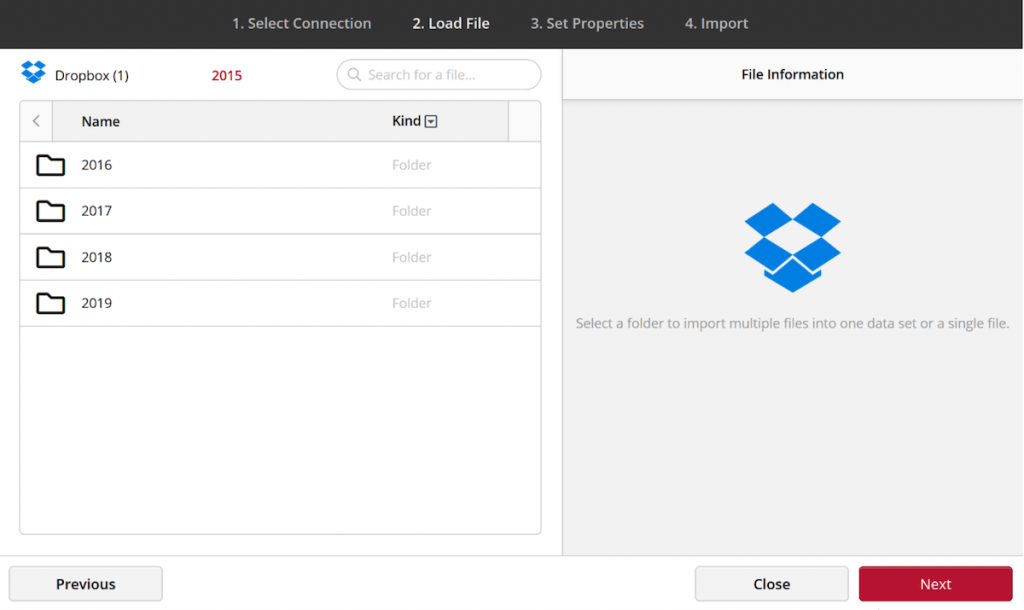Open the 2016 folder icon

point(50,165)
